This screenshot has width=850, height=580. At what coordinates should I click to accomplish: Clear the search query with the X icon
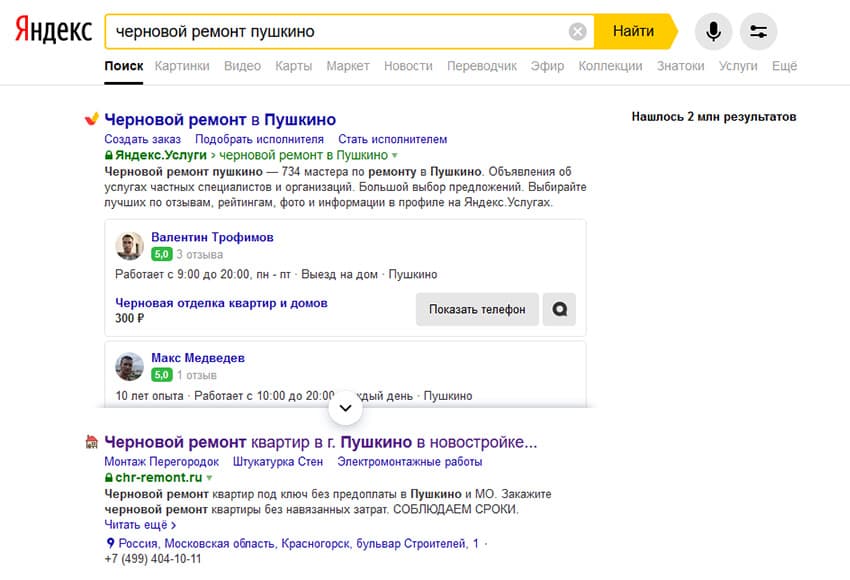click(x=577, y=31)
